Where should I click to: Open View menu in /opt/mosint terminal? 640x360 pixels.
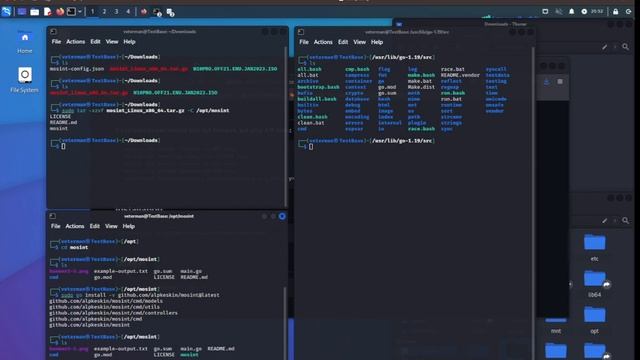pos(111,226)
